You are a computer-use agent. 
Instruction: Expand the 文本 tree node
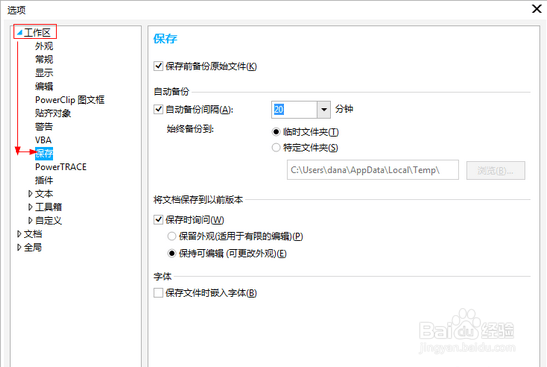point(30,194)
